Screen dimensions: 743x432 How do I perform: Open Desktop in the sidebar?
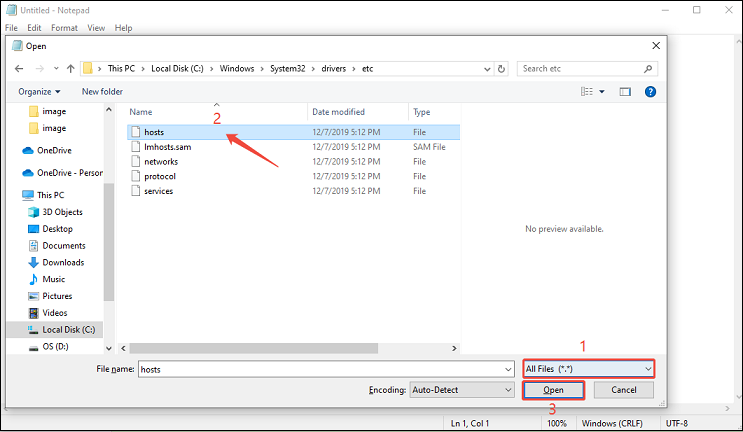pos(50,229)
